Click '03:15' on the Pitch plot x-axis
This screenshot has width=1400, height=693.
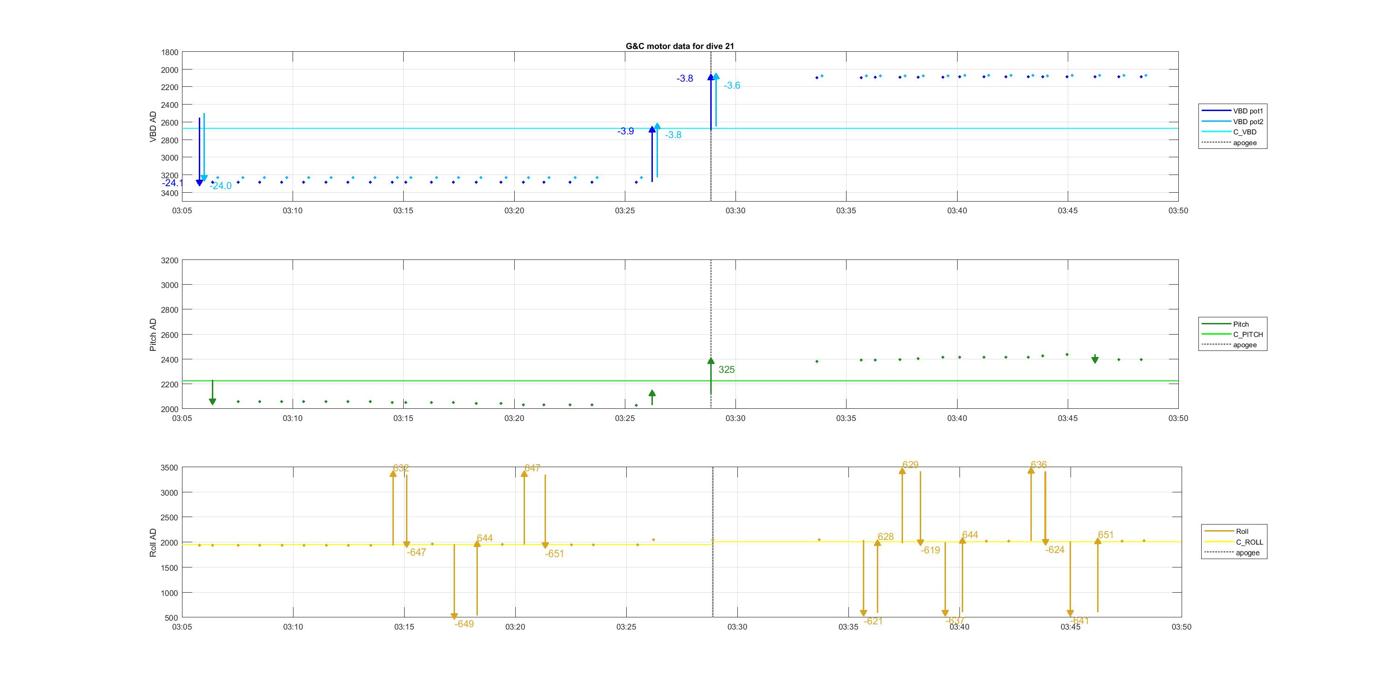click(403, 418)
